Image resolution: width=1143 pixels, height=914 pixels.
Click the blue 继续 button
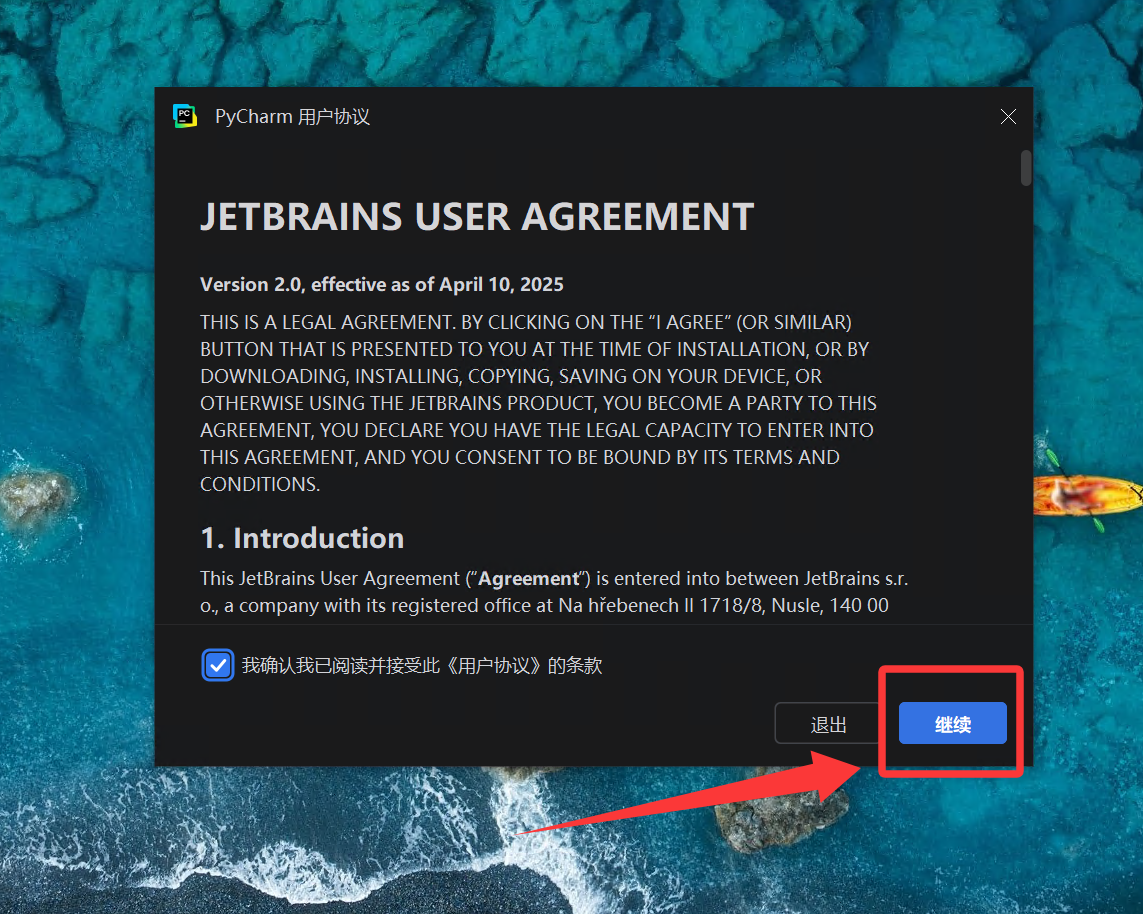tap(952, 723)
